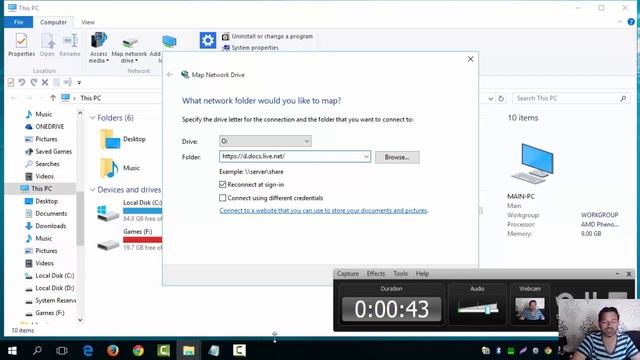Open the recorder Tools menu
The width and height of the screenshot is (640, 360).
[400, 273]
